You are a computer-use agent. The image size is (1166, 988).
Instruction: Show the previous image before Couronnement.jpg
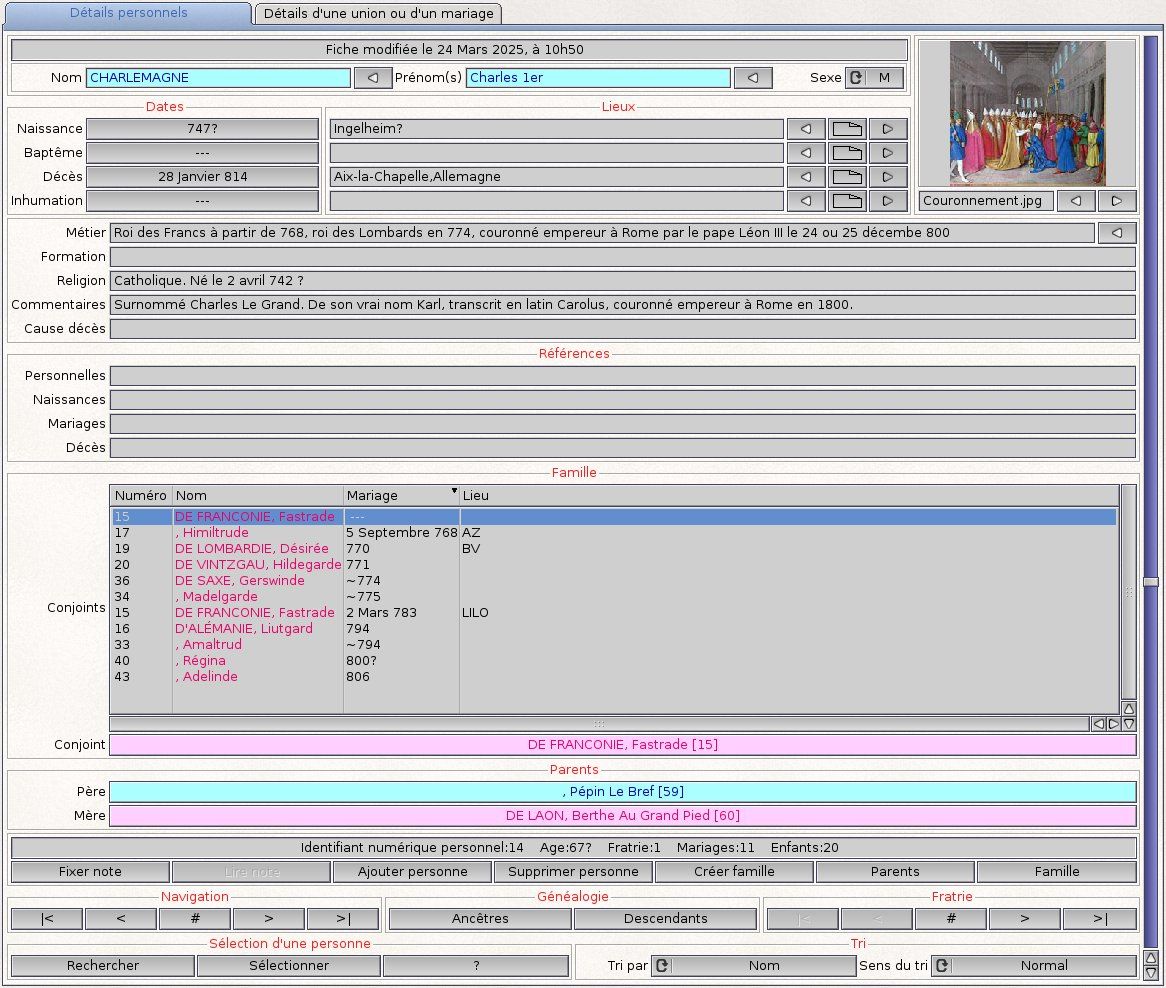click(1076, 201)
